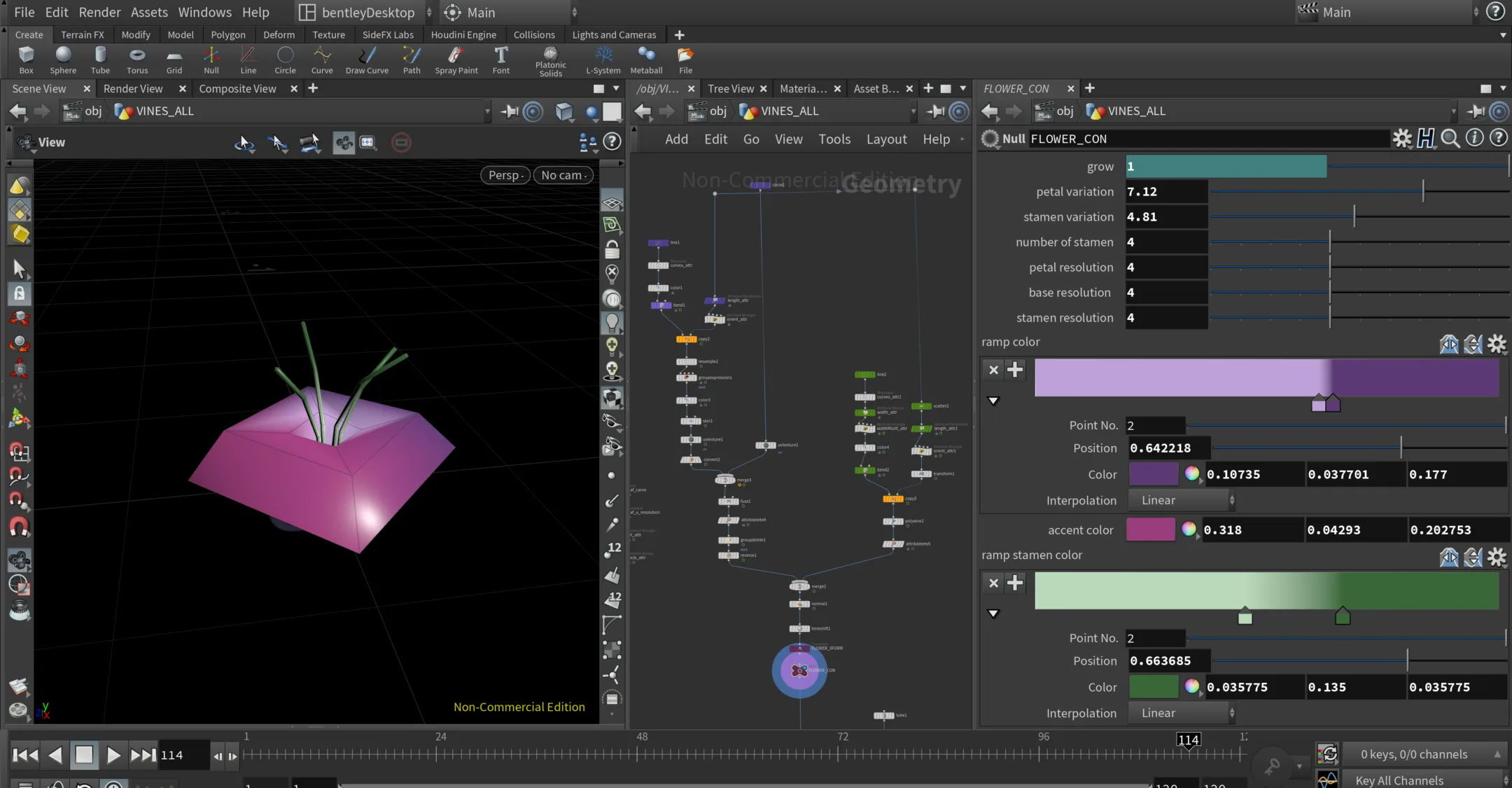Remove point from ramp color

(x=993, y=370)
